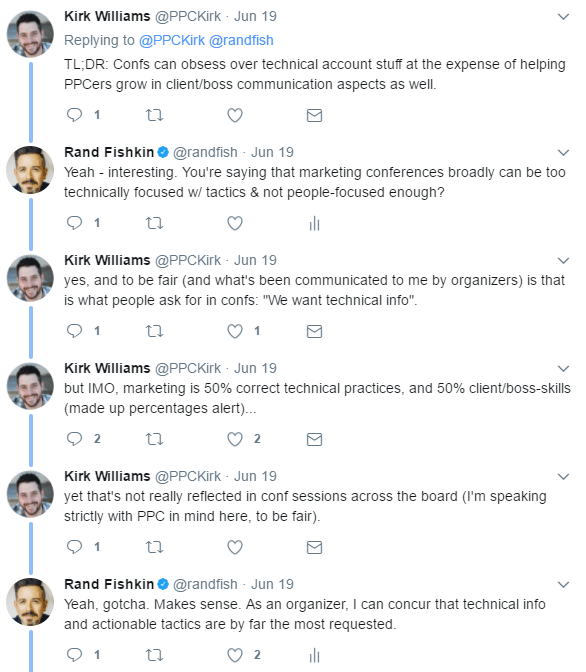Like Kirk's TL;DR tweet

pos(235,115)
